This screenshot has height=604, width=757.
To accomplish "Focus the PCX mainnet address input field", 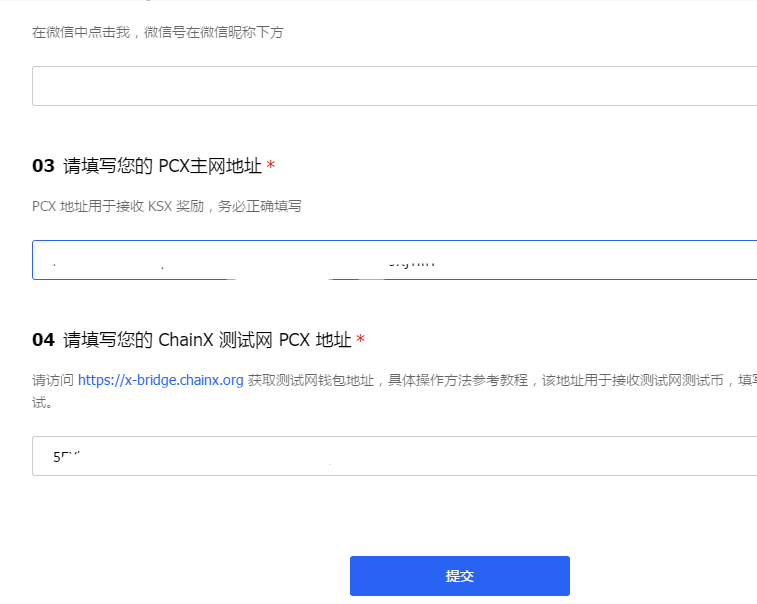I will (394, 260).
